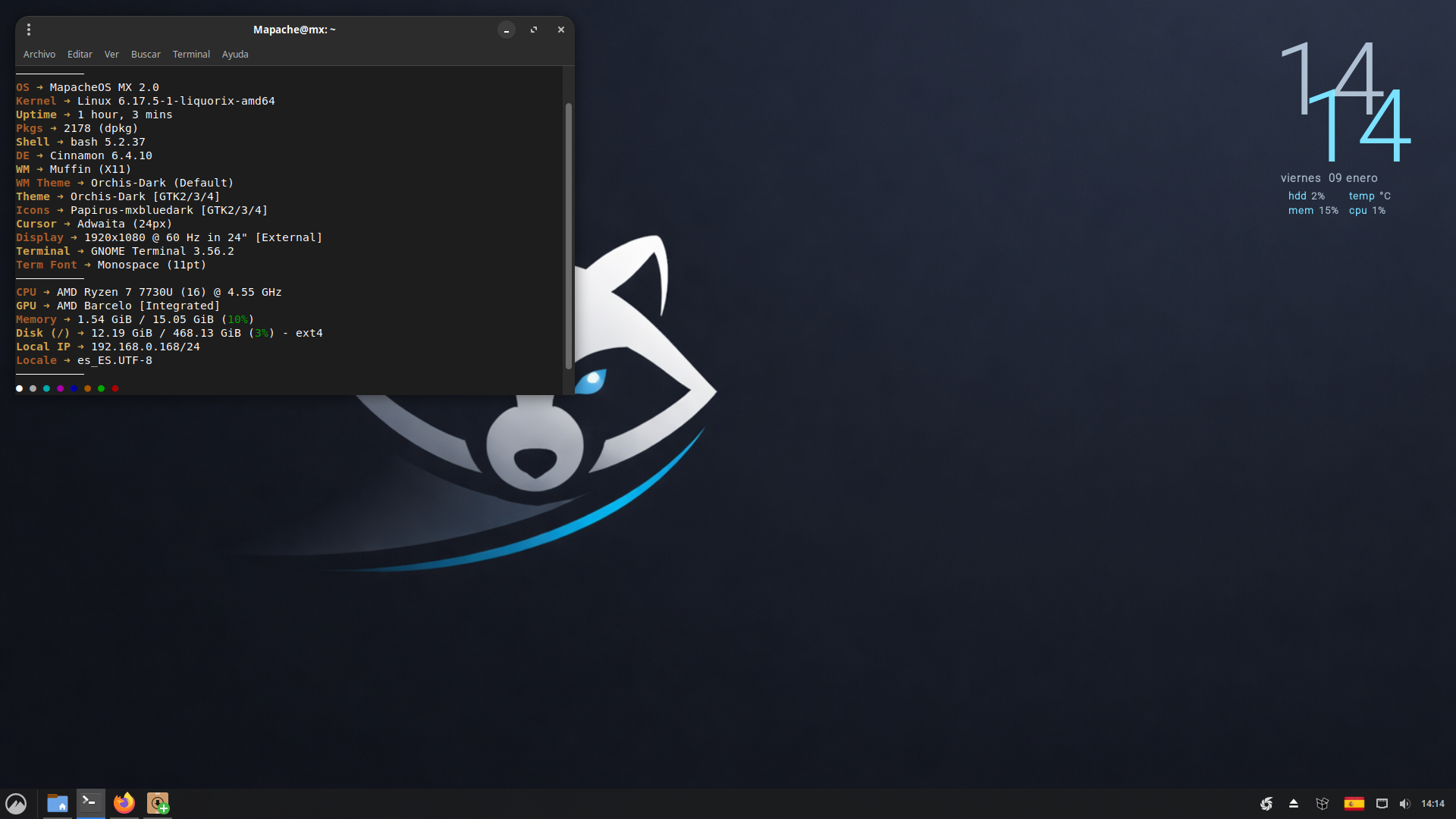Viewport: 1456px width, 819px height.
Task: Click the icons text 'Papirus-mxbluedark [GTK2/3/4]'
Action: (x=169, y=210)
